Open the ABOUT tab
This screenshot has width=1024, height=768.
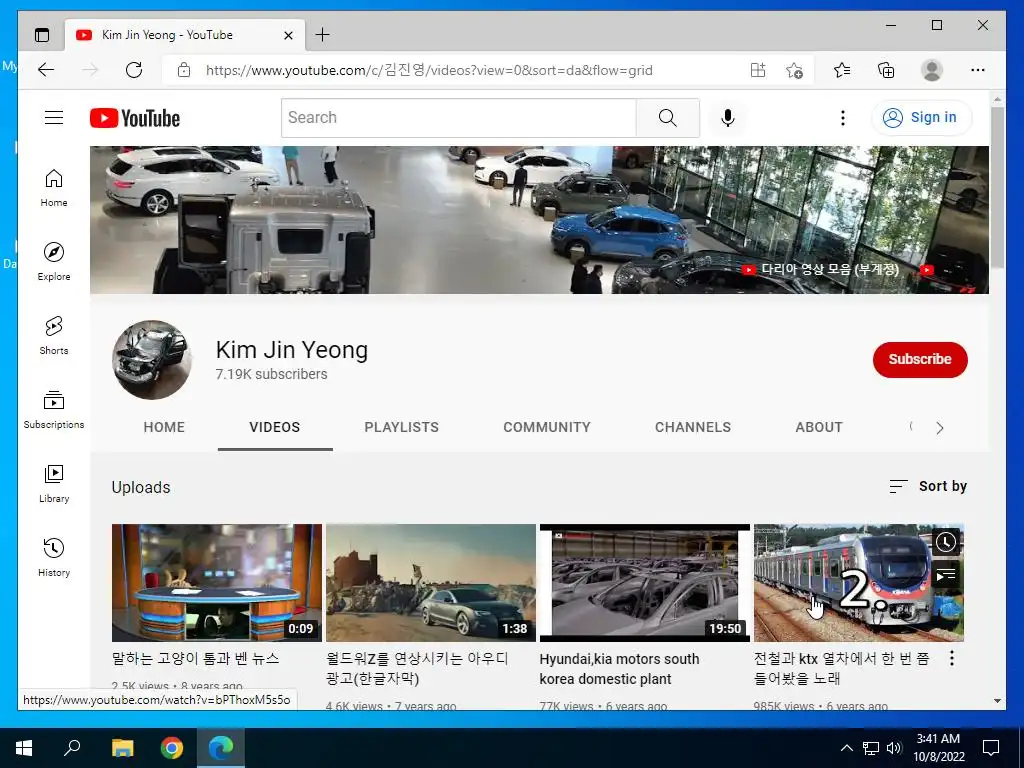point(819,427)
